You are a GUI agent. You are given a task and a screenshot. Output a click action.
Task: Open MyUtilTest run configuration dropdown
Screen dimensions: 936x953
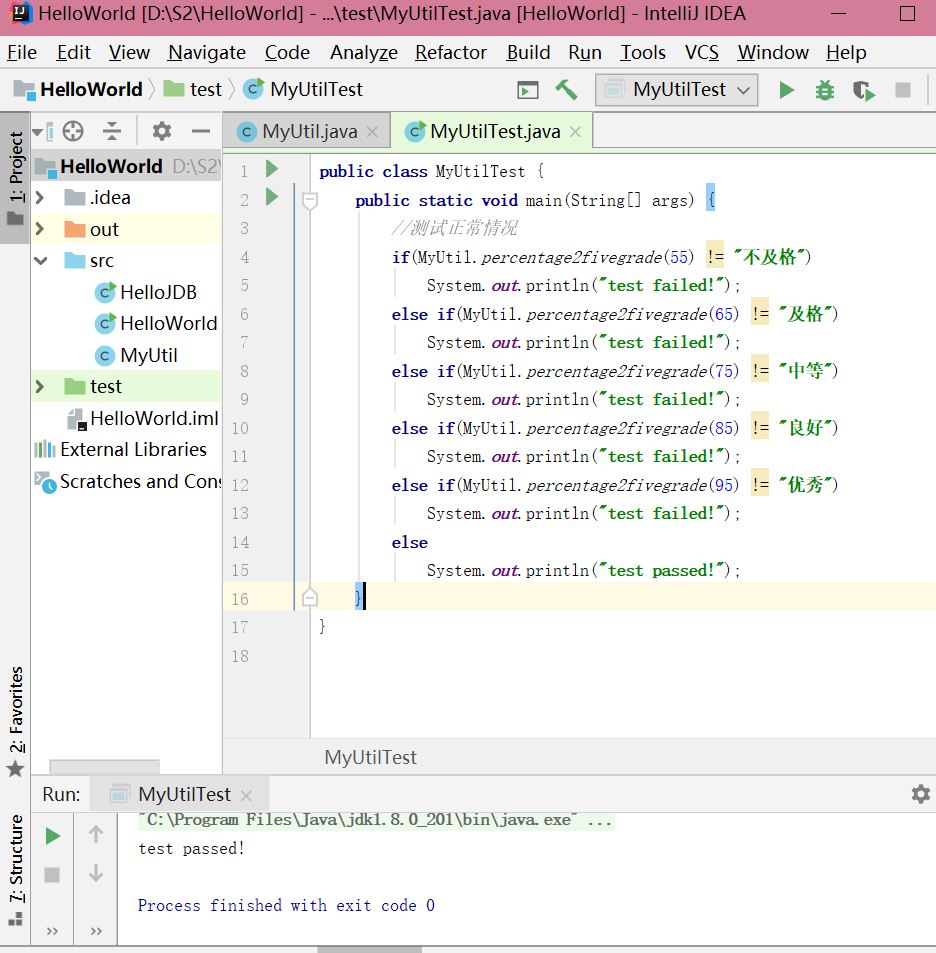click(x=676, y=90)
